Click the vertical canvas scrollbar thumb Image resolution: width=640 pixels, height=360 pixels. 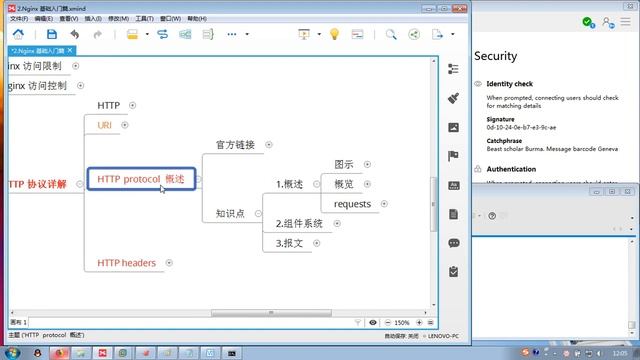(x=433, y=204)
